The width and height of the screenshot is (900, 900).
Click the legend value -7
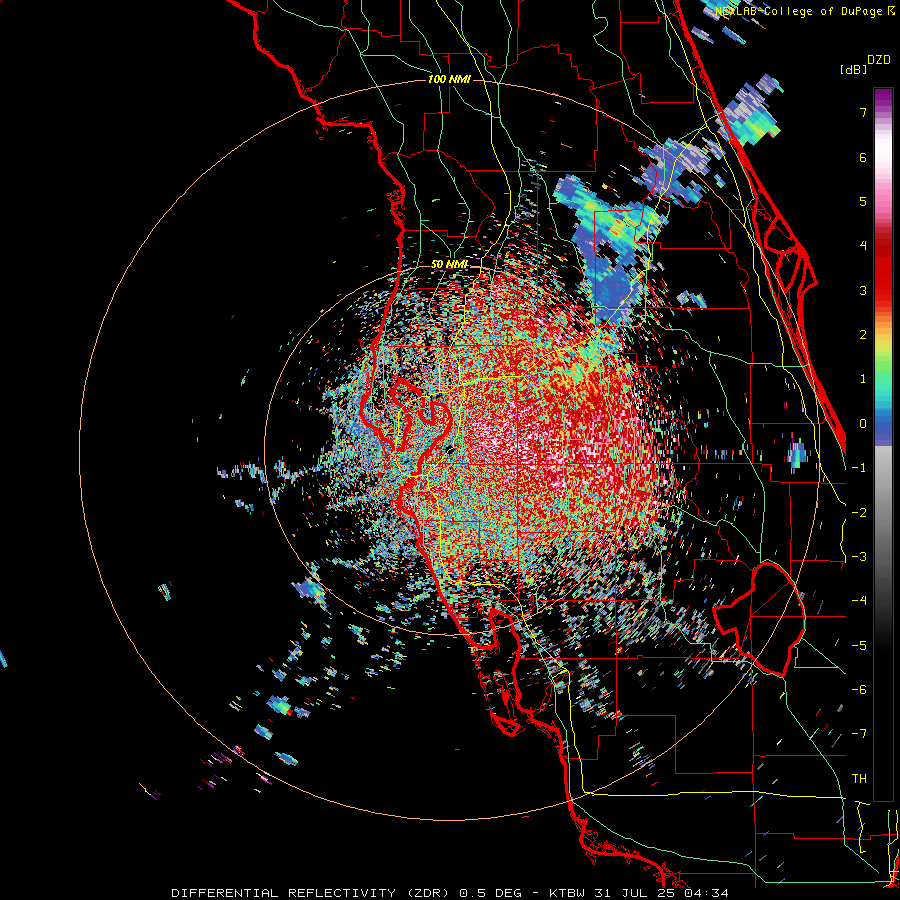point(859,734)
